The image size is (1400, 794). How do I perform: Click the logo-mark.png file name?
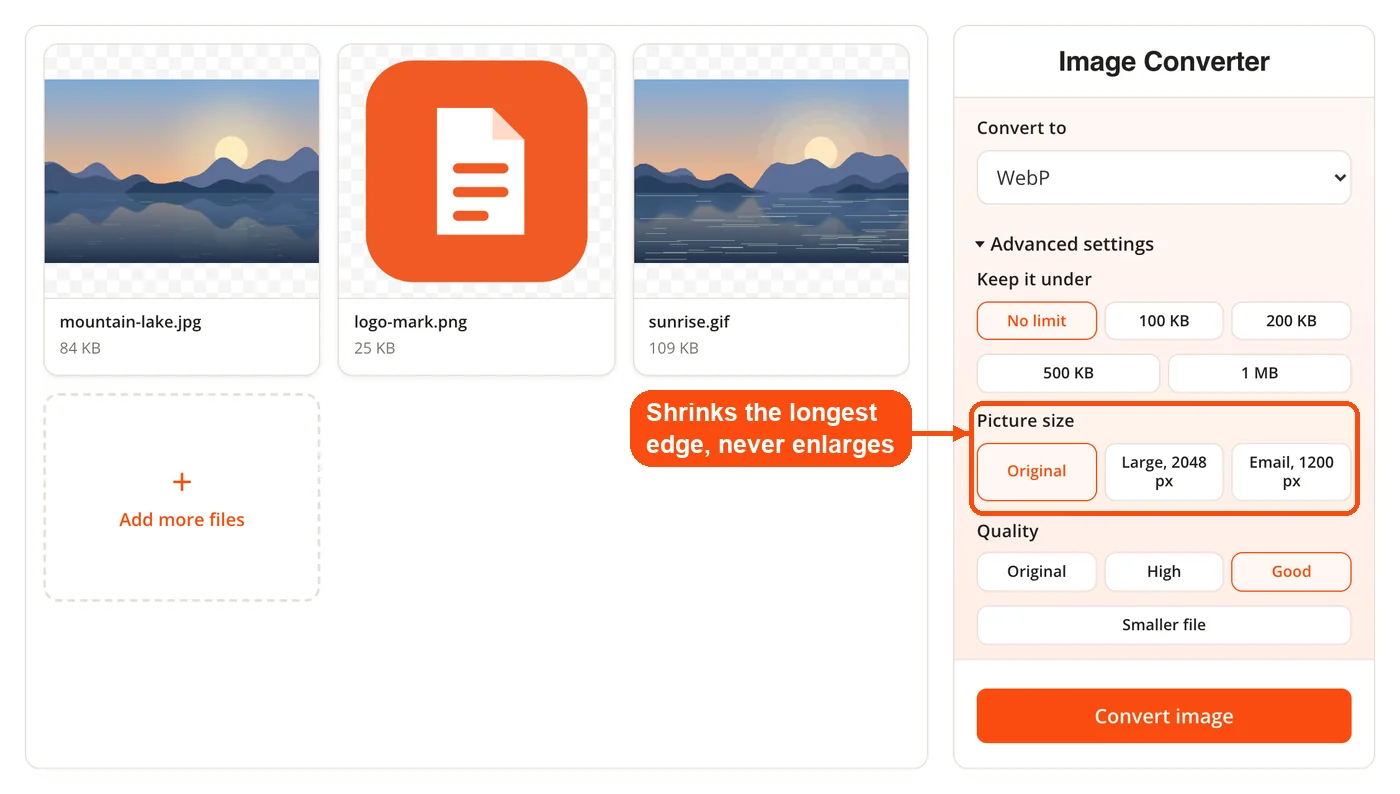411,322
